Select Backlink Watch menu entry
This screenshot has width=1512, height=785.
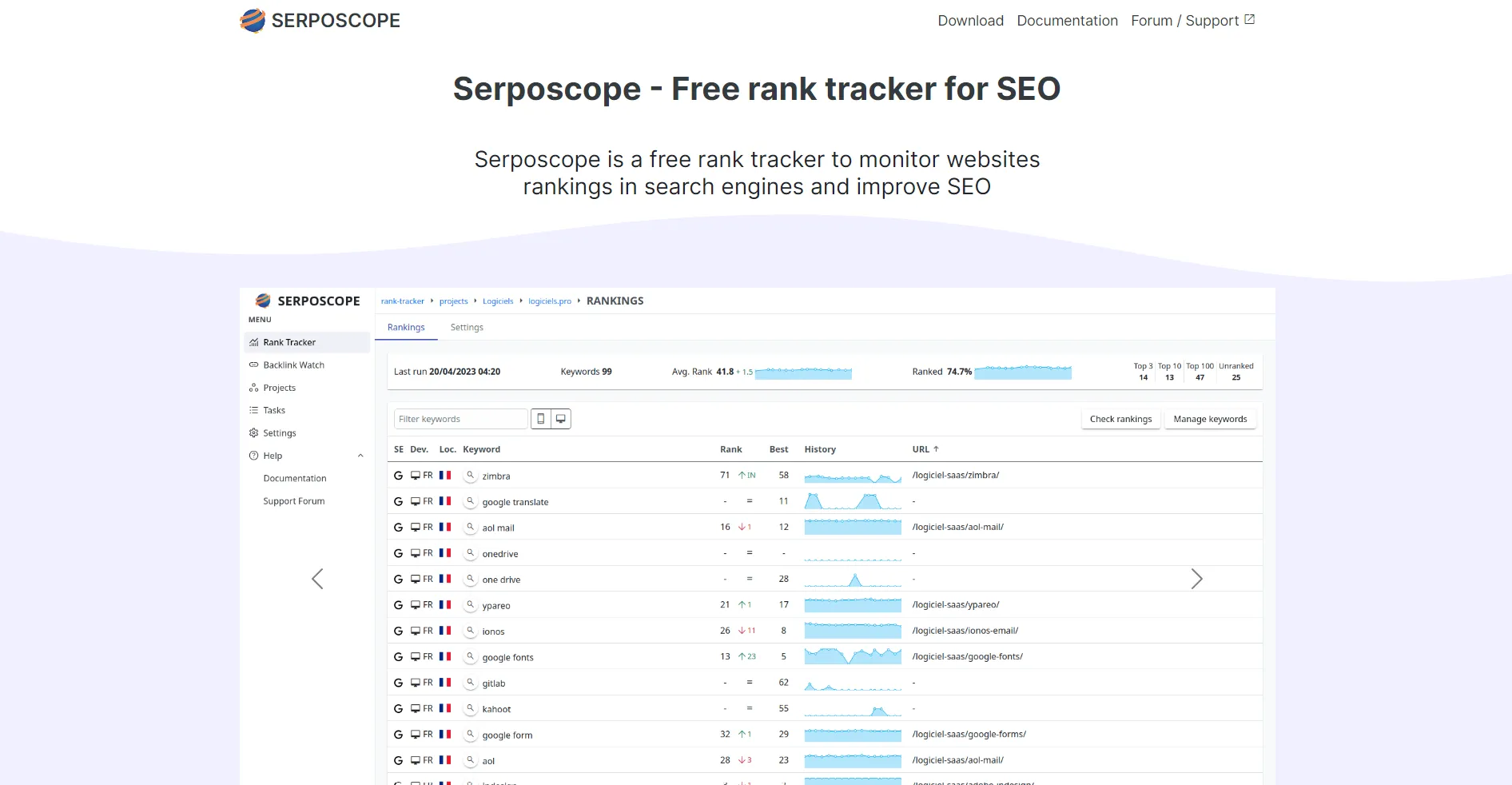[294, 365]
